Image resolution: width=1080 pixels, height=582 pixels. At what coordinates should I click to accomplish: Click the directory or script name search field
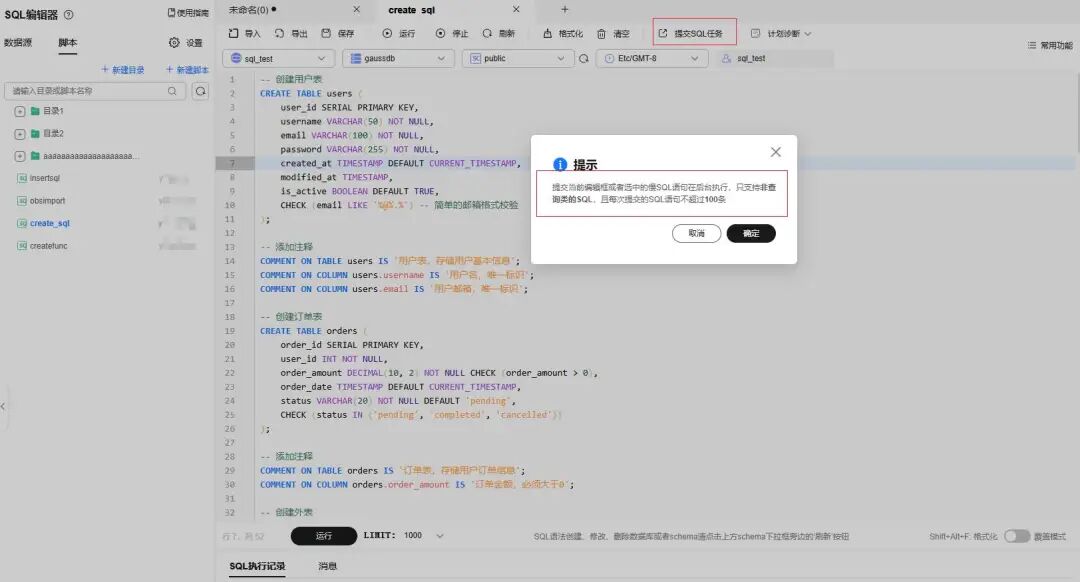tap(95, 91)
